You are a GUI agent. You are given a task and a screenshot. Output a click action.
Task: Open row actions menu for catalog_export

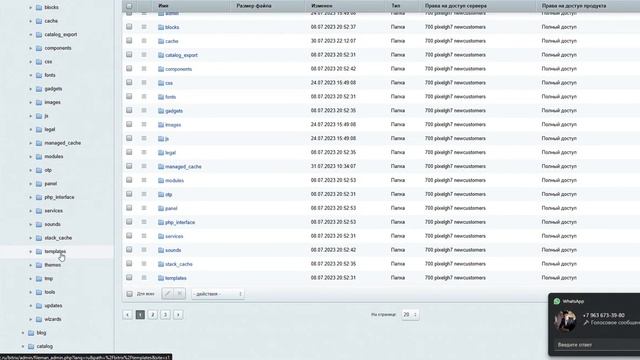tap(144, 55)
